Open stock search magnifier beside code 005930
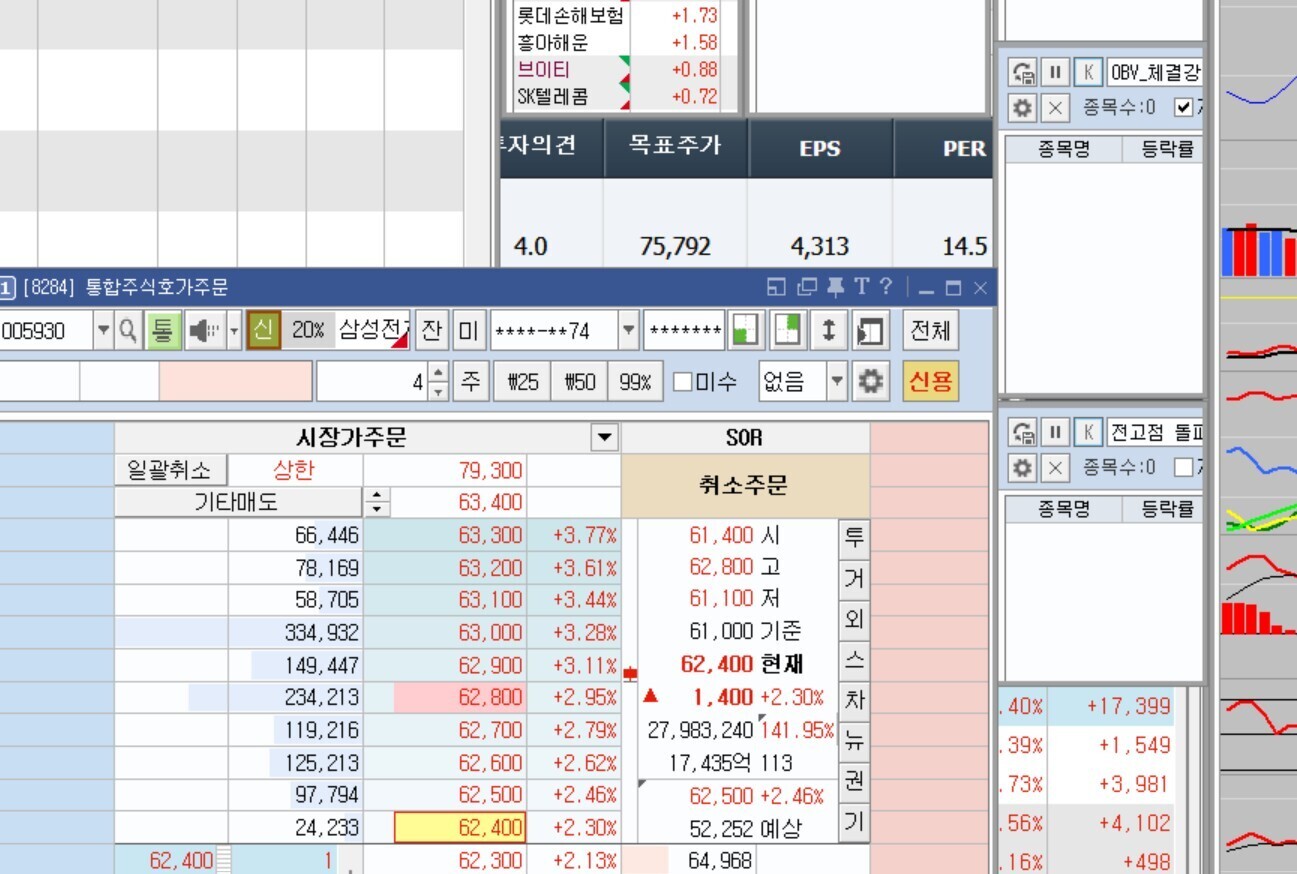The height and width of the screenshot is (874, 1297). pos(128,330)
